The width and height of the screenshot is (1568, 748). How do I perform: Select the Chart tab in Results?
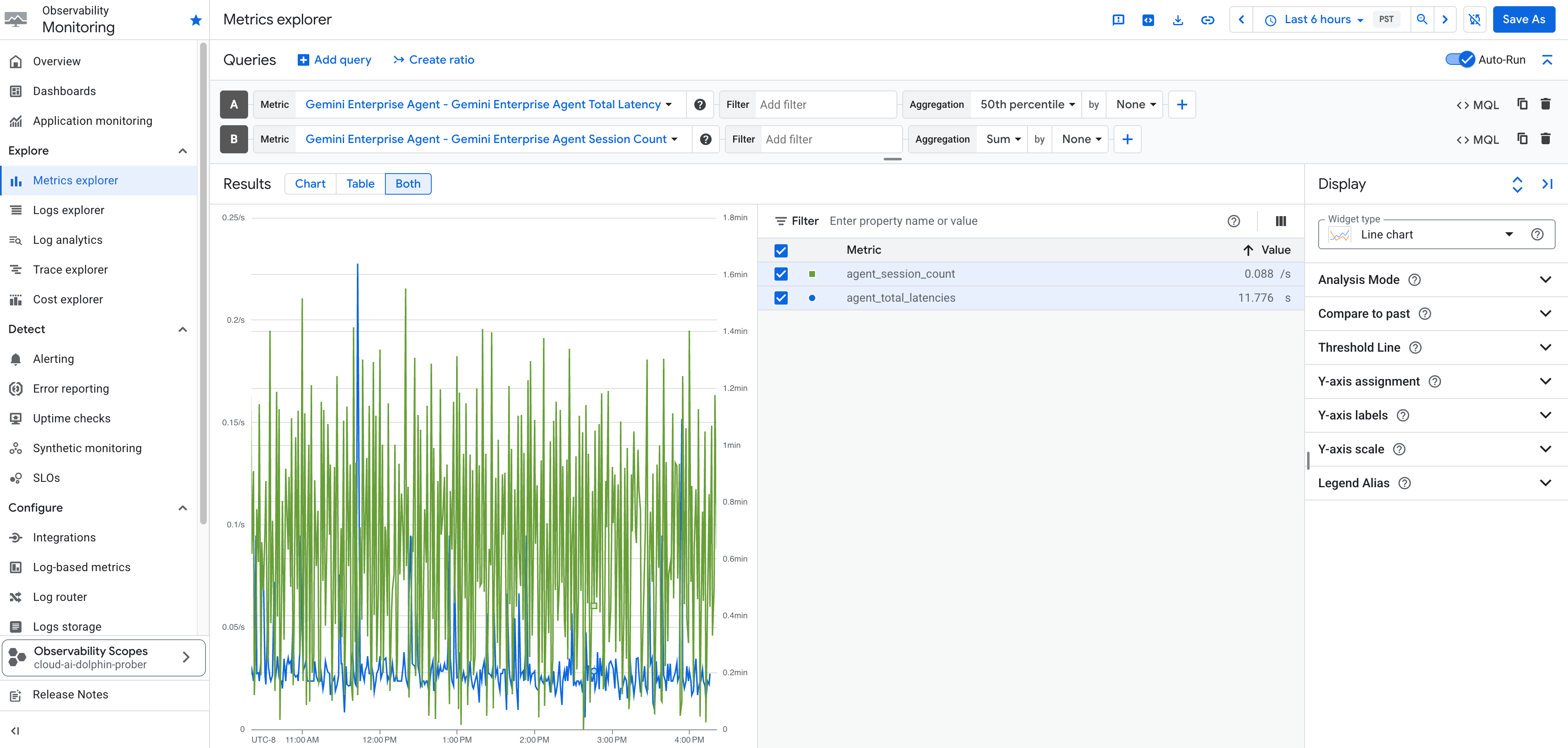(311, 183)
